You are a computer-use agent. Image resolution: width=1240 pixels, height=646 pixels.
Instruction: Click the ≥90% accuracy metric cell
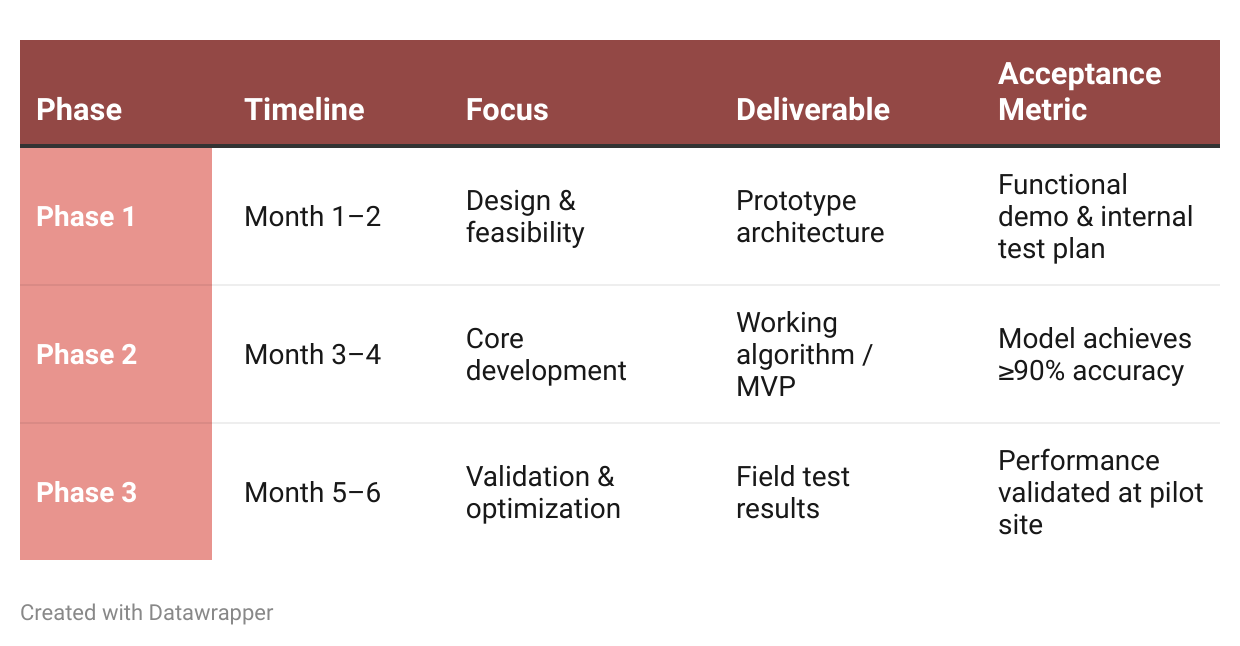click(x=1095, y=355)
